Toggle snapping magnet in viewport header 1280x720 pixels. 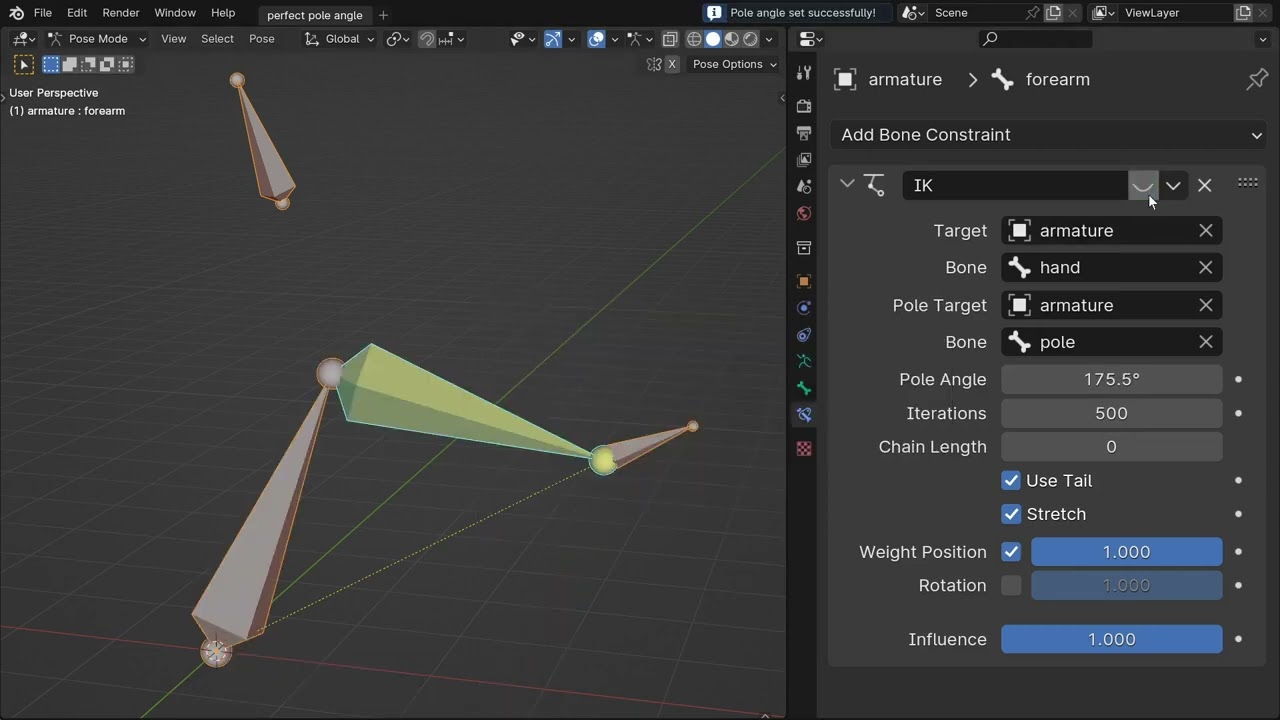point(427,39)
